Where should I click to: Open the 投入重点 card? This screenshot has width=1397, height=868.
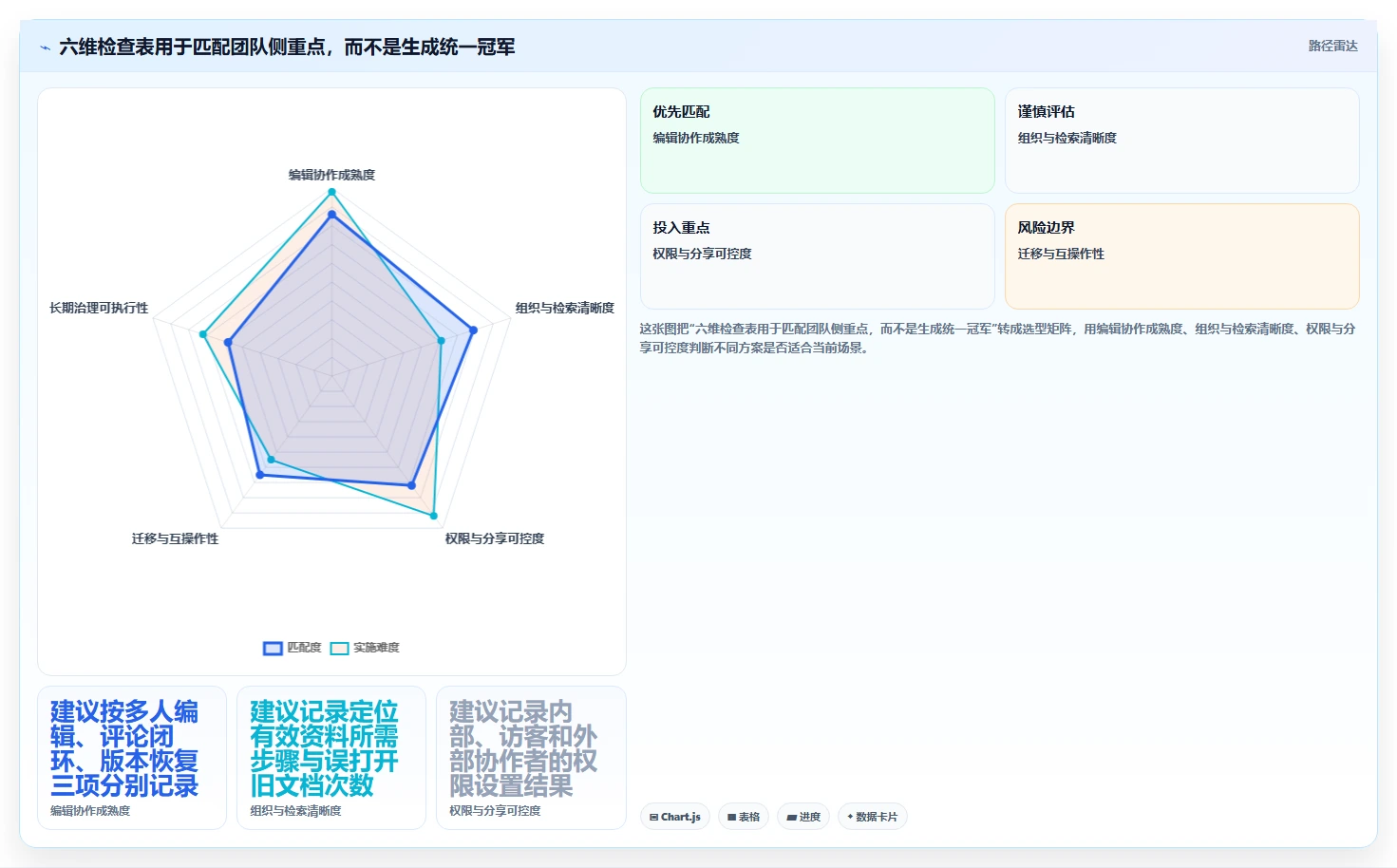click(x=817, y=256)
